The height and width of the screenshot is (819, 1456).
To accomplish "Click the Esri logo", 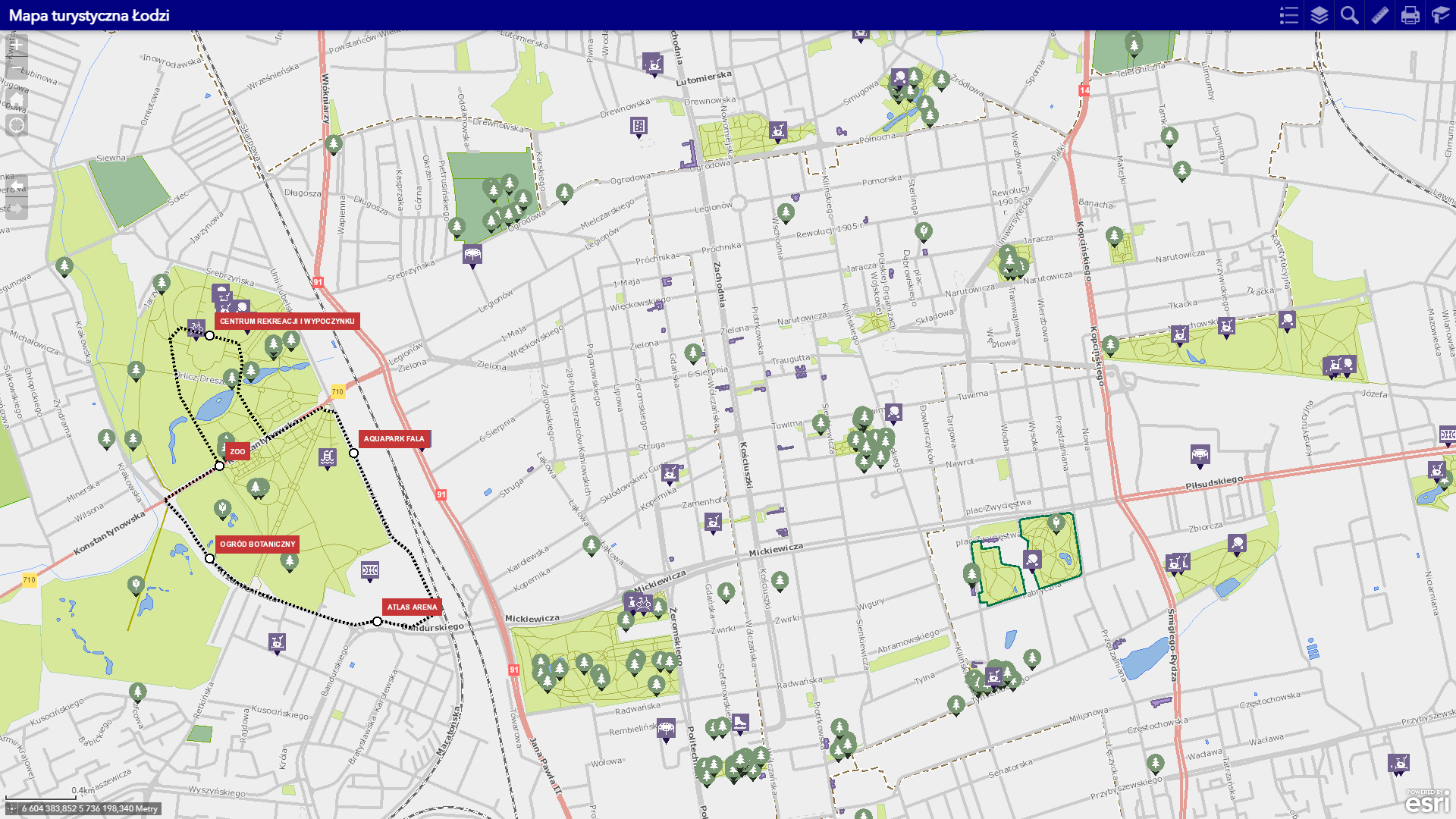I will point(1427,802).
